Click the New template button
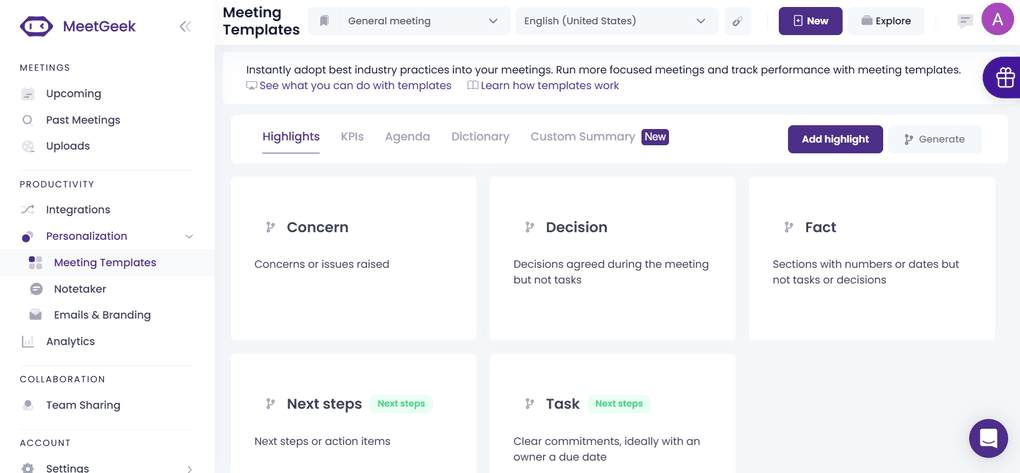The width and height of the screenshot is (1020, 473). pyautogui.click(x=811, y=21)
